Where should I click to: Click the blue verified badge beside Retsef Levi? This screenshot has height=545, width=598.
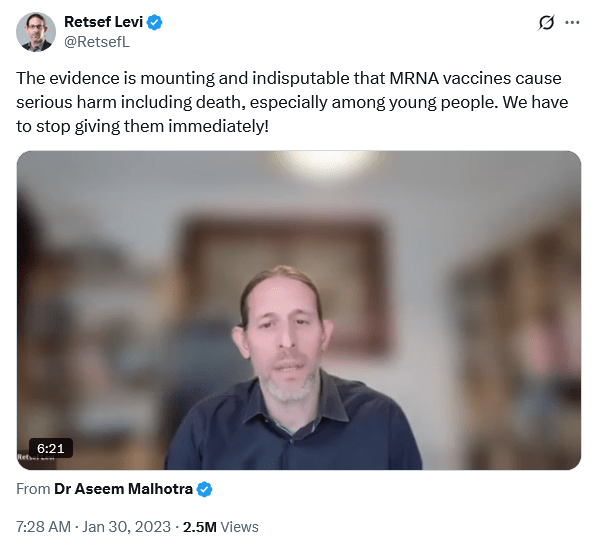click(x=154, y=22)
